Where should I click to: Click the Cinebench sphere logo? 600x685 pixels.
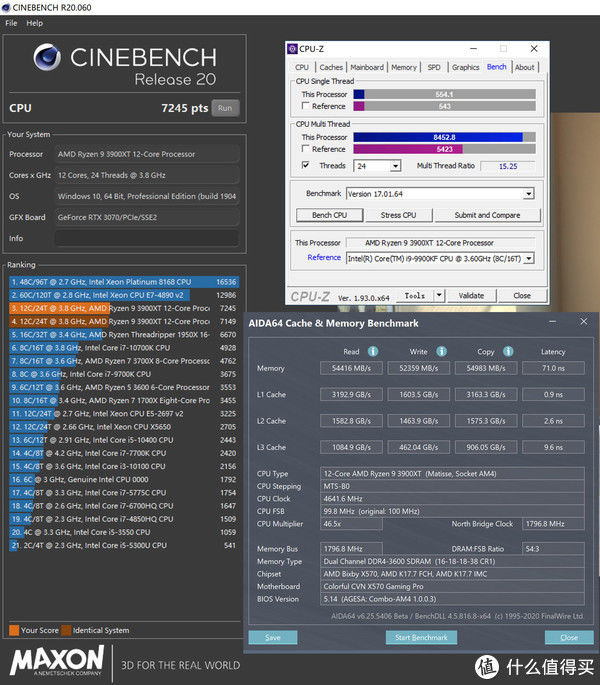(x=47, y=57)
